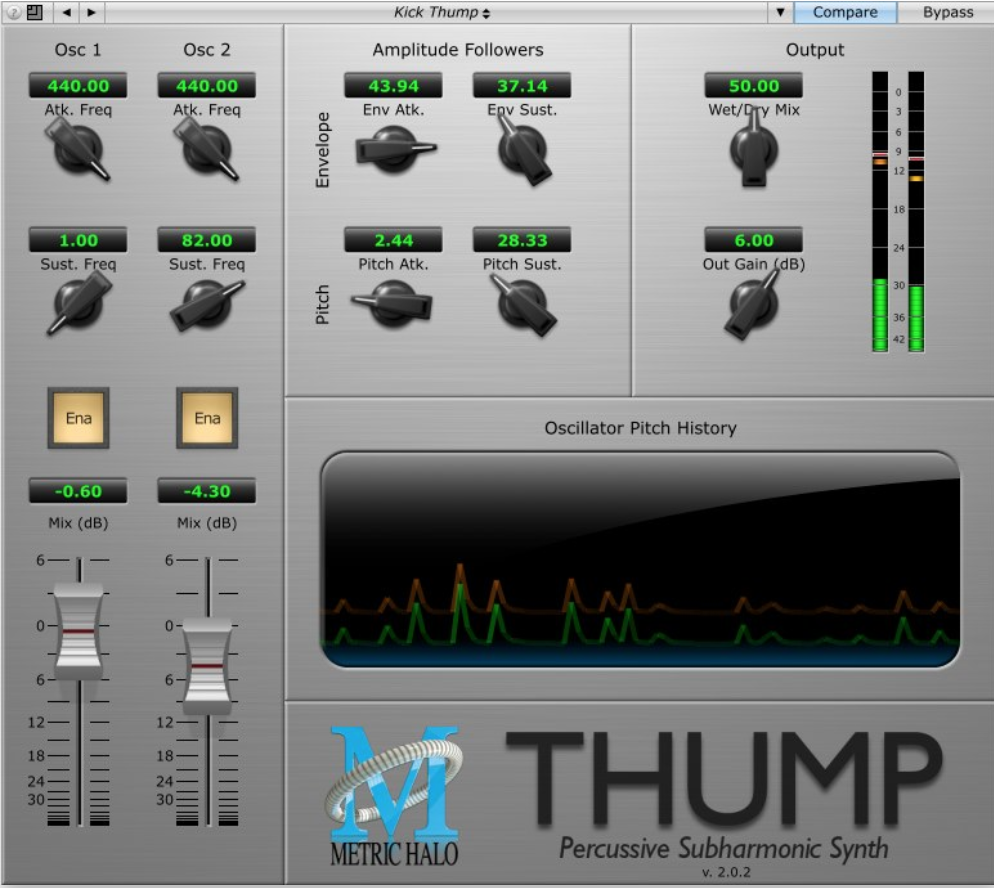Click the Env Atk. knob
994x888 pixels.
coord(394,150)
